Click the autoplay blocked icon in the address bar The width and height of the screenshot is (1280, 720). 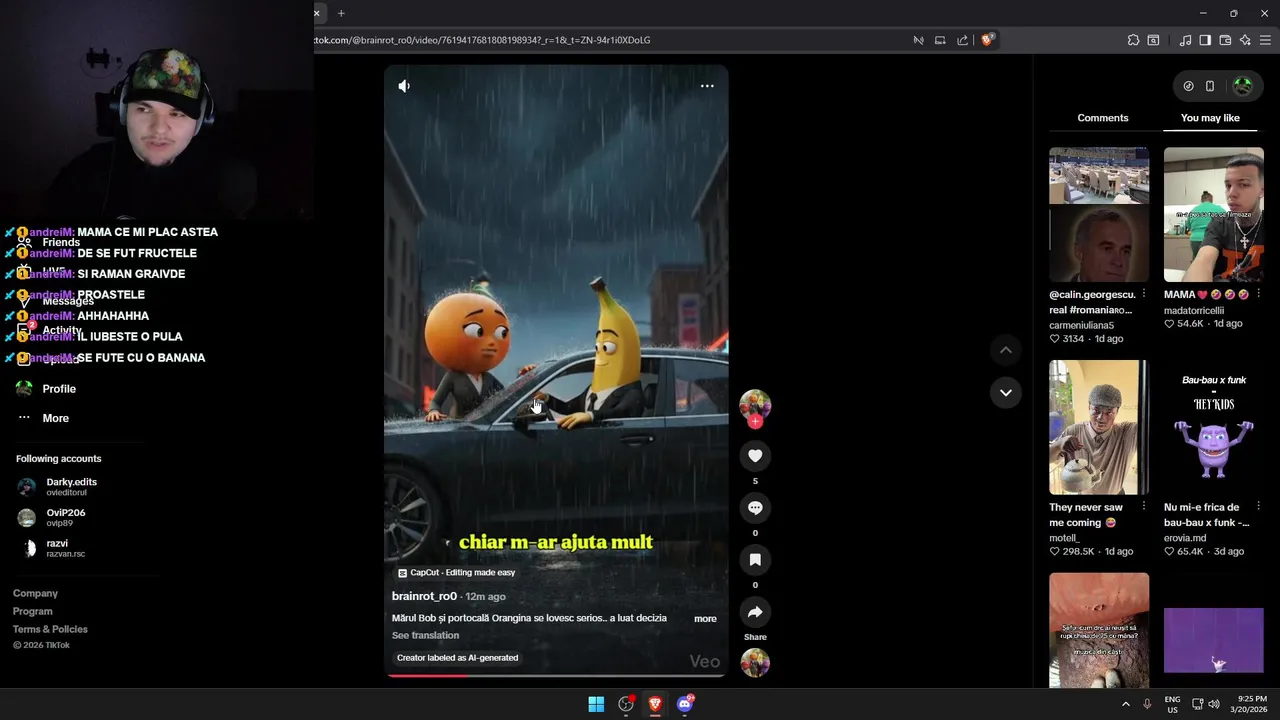tap(918, 40)
